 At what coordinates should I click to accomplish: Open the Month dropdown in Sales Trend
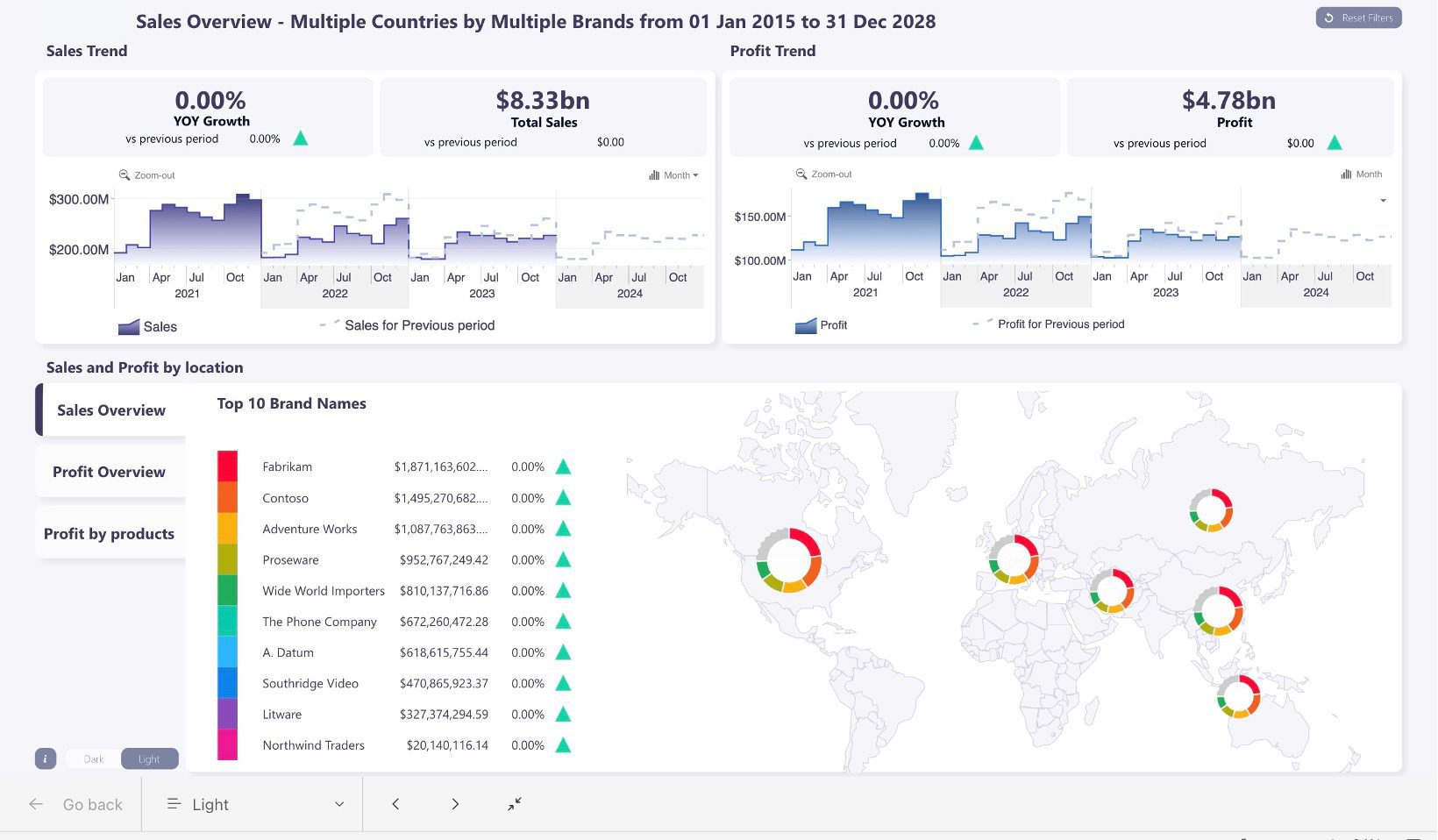pyautogui.click(x=673, y=175)
